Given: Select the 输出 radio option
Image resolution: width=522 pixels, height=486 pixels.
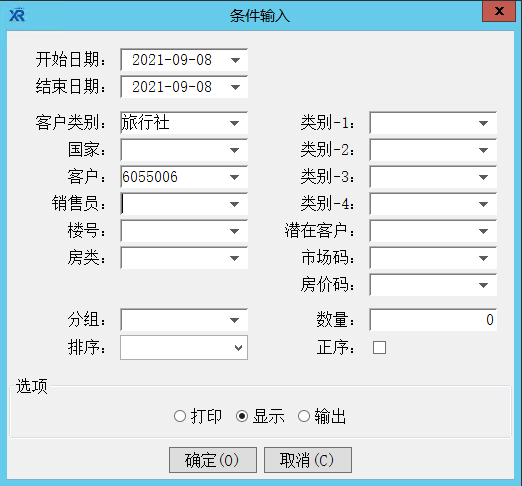Looking at the screenshot, I should (304, 416).
